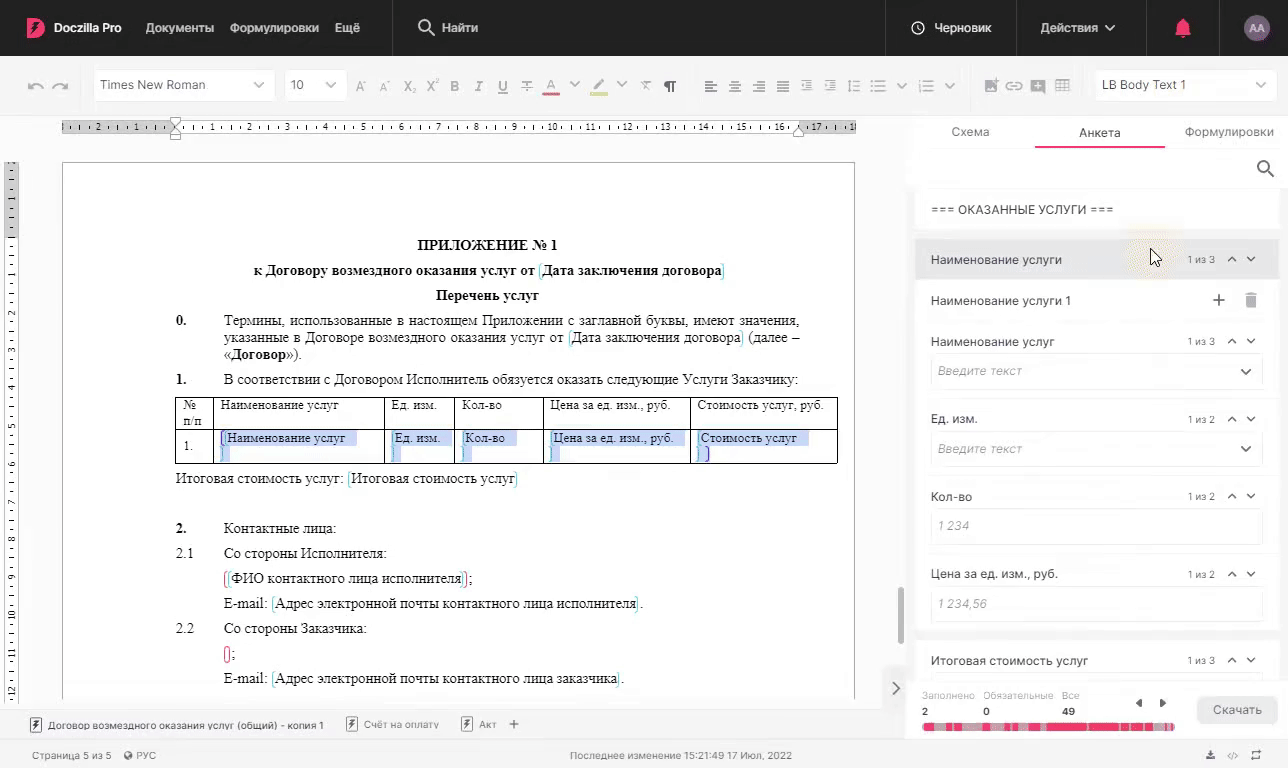Open the font size dropdown
The image size is (1288, 768).
click(x=315, y=85)
